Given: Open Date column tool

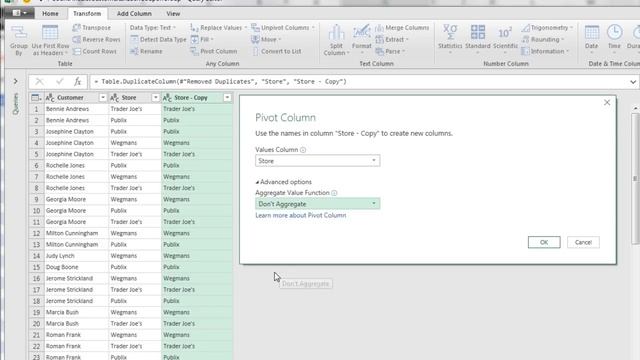Looking at the screenshot, I should (x=591, y=39).
